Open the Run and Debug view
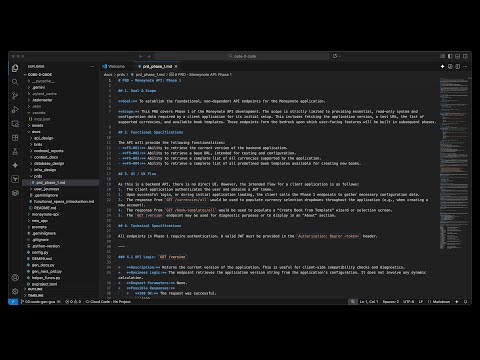This screenshot has height=360, width=480. [15, 110]
